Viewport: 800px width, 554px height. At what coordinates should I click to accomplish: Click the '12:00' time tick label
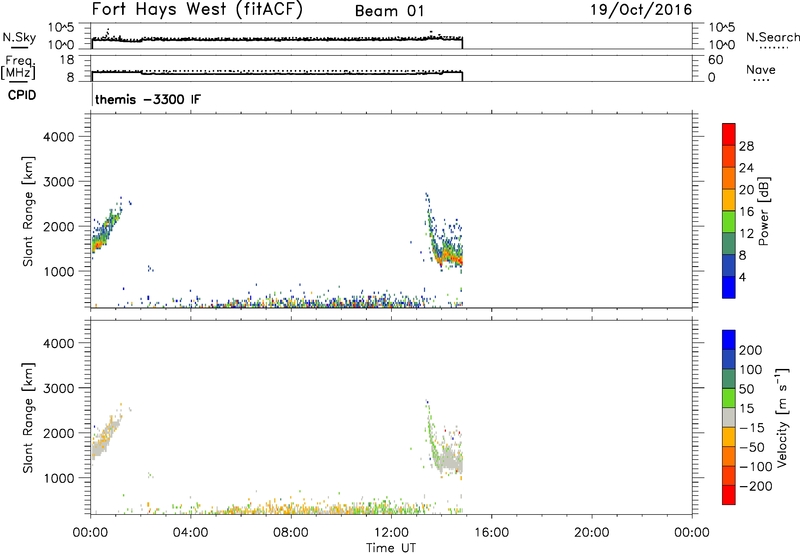[391, 533]
